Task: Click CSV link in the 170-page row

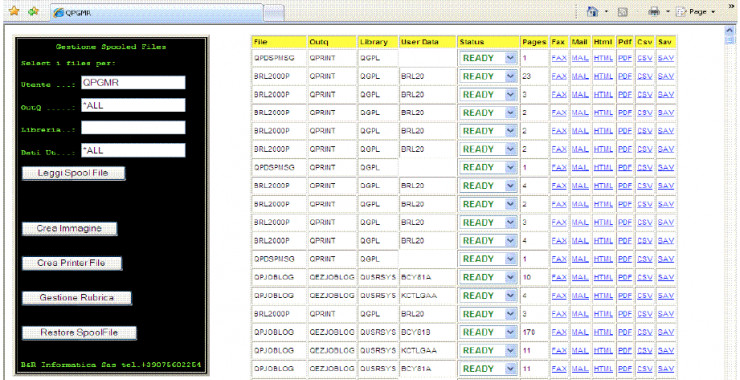Action: tap(645, 332)
